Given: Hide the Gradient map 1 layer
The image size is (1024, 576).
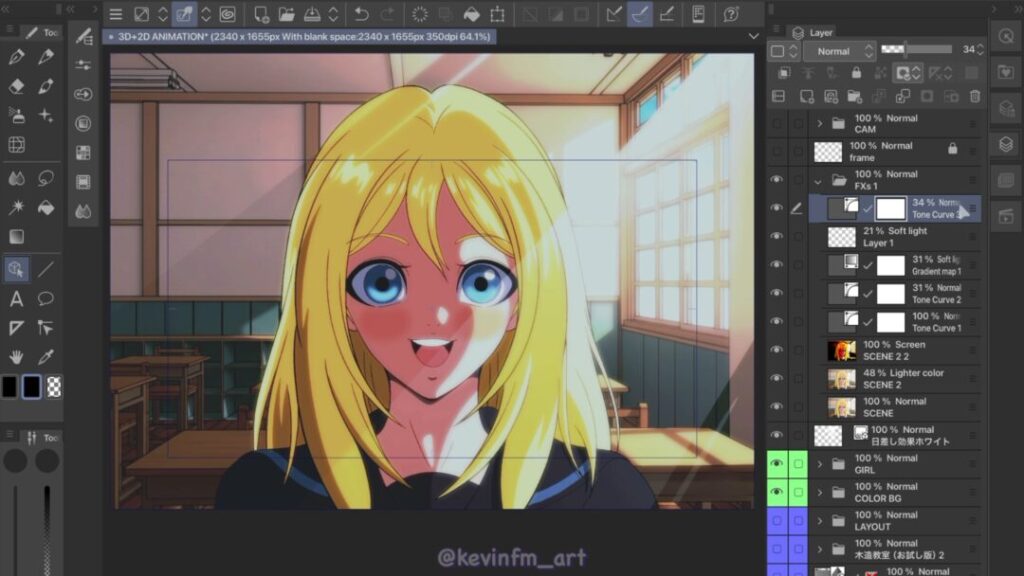Looking at the screenshot, I should (x=776, y=264).
